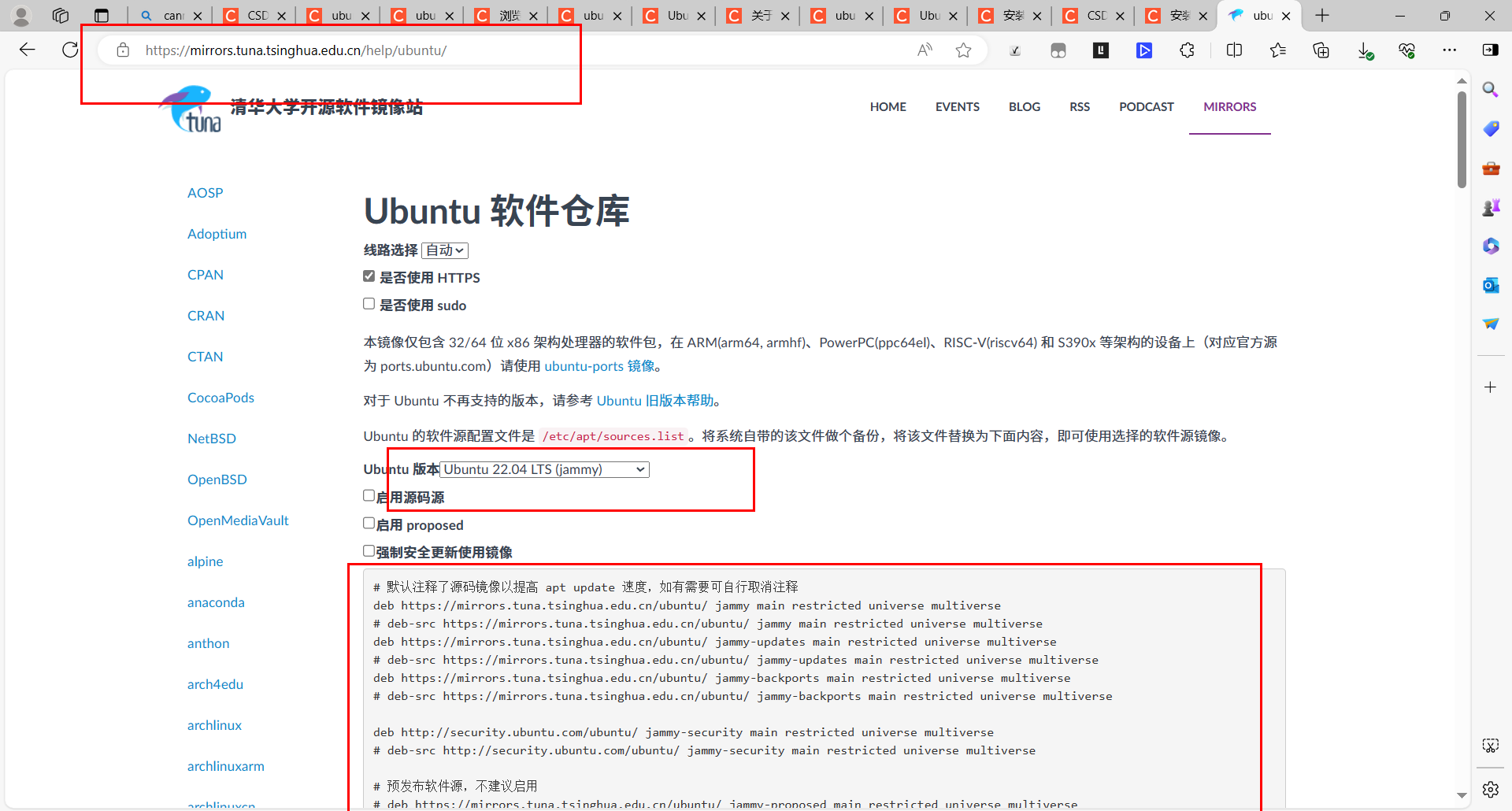View site security lock information
Screen dimensions: 1512x811
[x=123, y=50]
